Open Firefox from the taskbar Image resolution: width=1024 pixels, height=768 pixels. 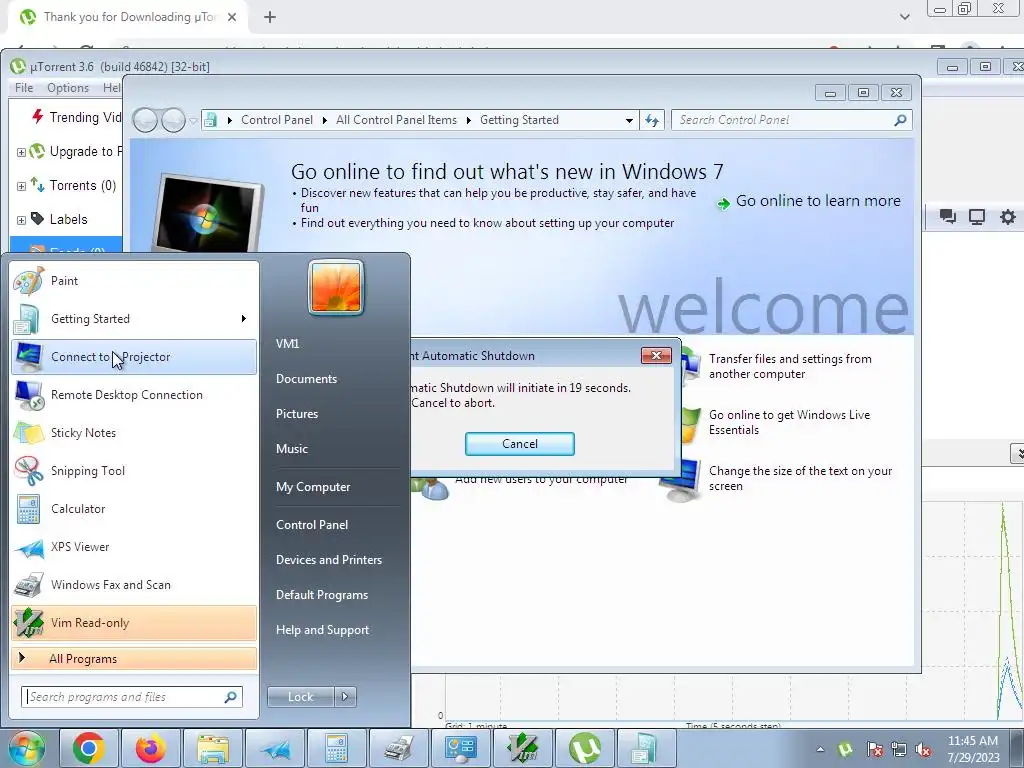150,748
